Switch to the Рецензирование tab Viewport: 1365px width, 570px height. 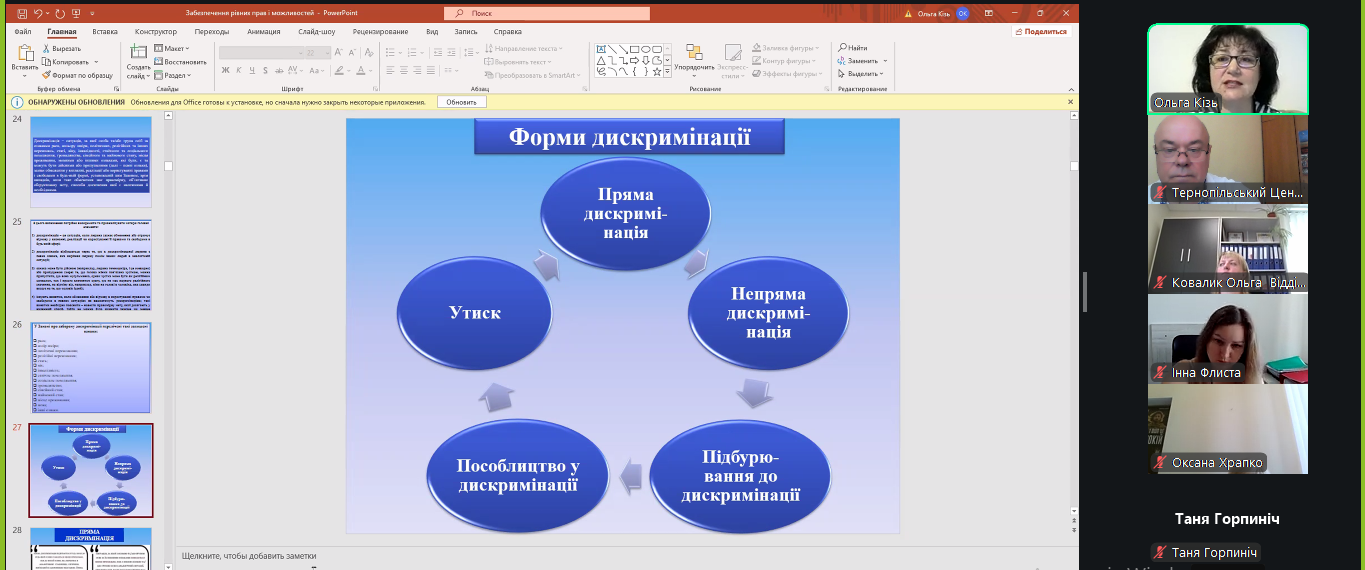(x=381, y=32)
